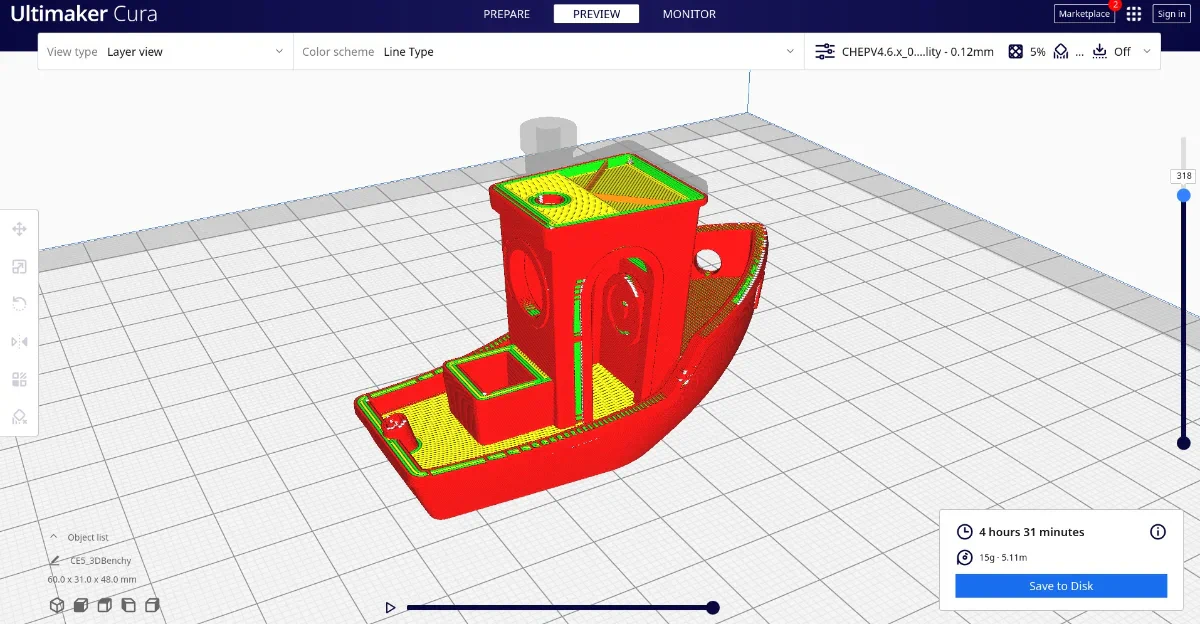Click the bottom handle of the layer slider
Image resolution: width=1200 pixels, height=624 pixels.
(1184, 443)
